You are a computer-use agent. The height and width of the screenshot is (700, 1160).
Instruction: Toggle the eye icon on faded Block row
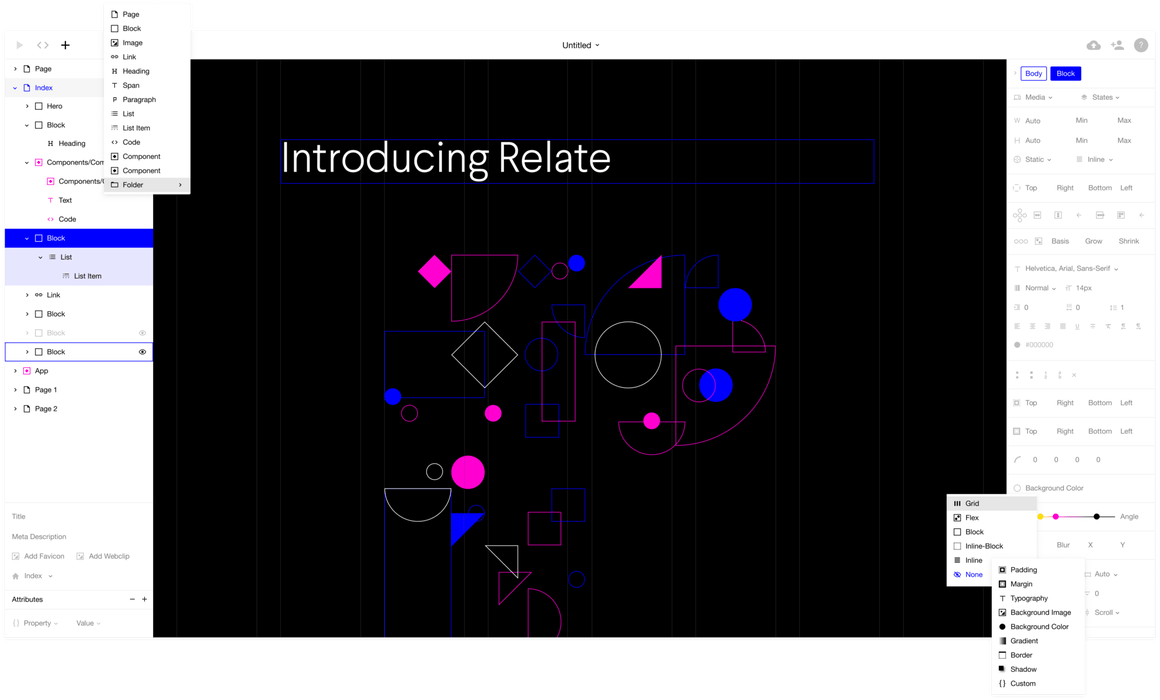[142, 333]
